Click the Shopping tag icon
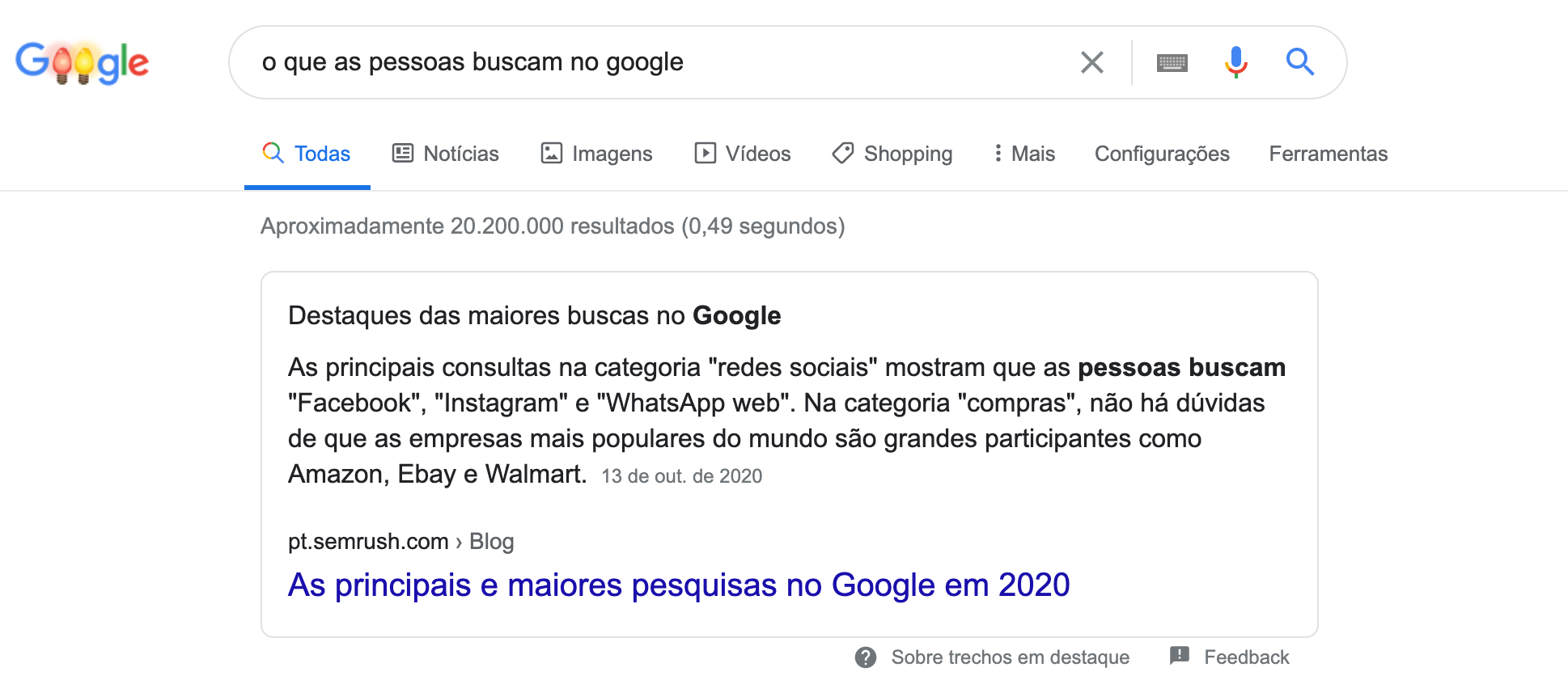Screen dimensions: 1568x697 coord(843,153)
